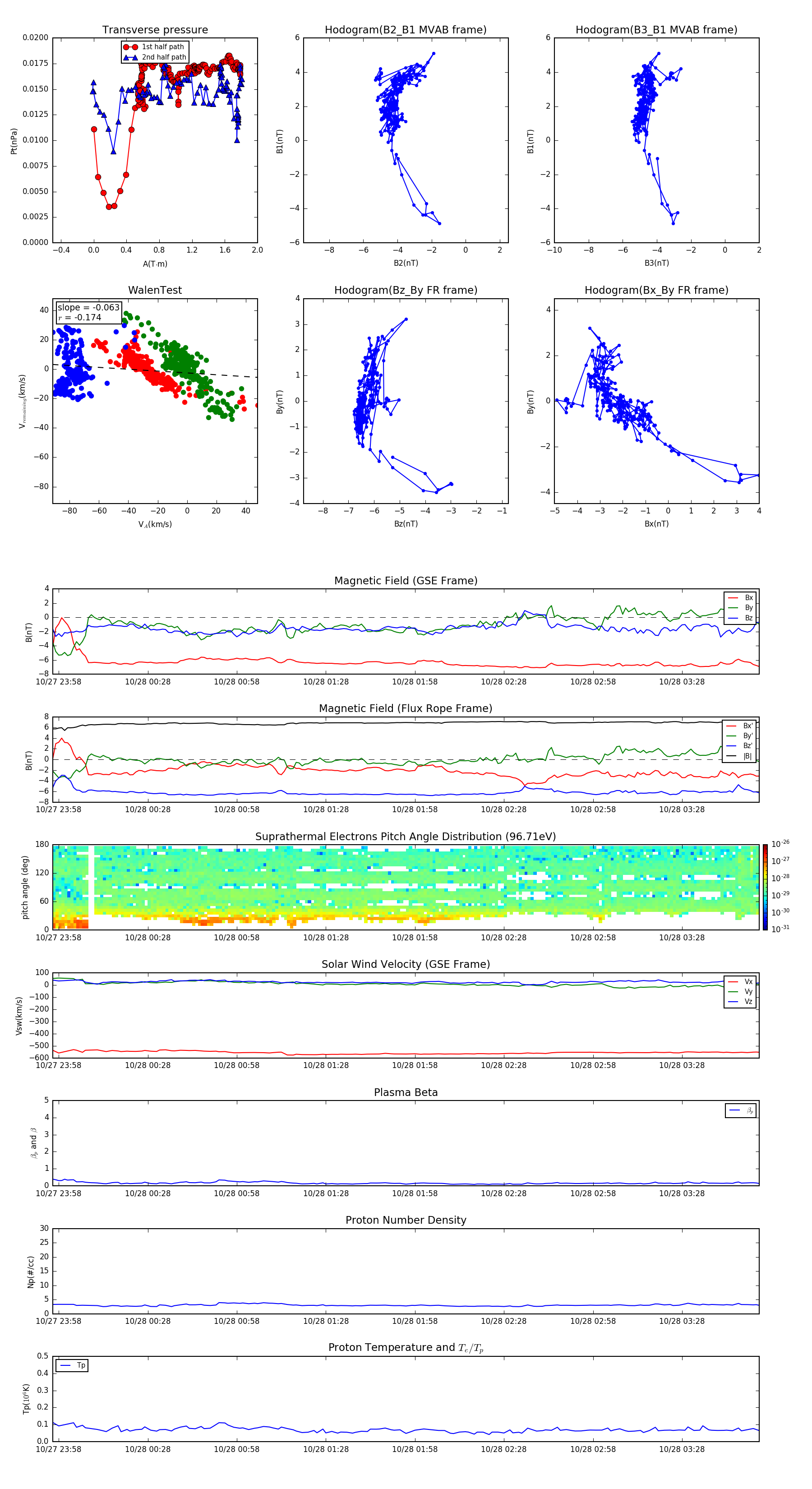
Task: Click the 'Transverse pressure' plot title
Action: point(155,29)
